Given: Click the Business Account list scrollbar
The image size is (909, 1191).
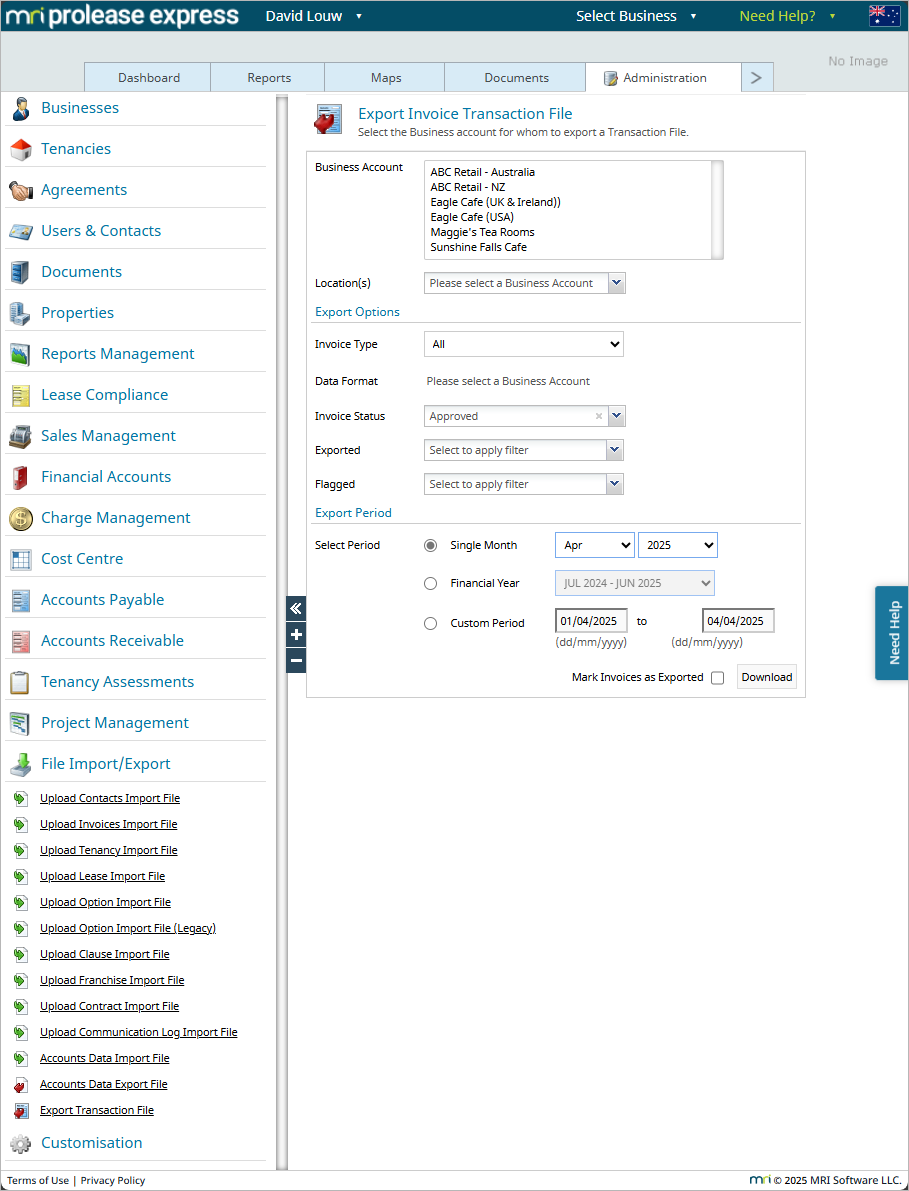Looking at the screenshot, I should 717,210.
